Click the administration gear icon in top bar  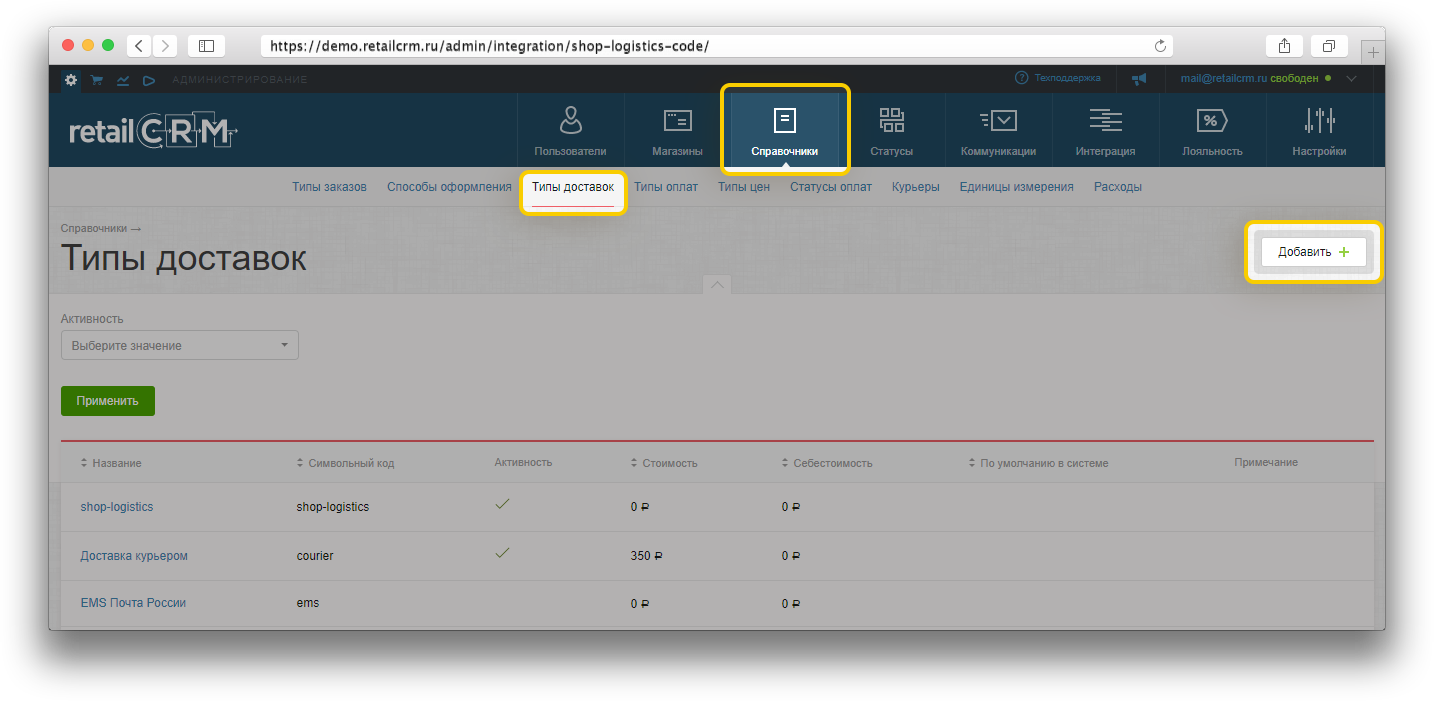[x=71, y=80]
